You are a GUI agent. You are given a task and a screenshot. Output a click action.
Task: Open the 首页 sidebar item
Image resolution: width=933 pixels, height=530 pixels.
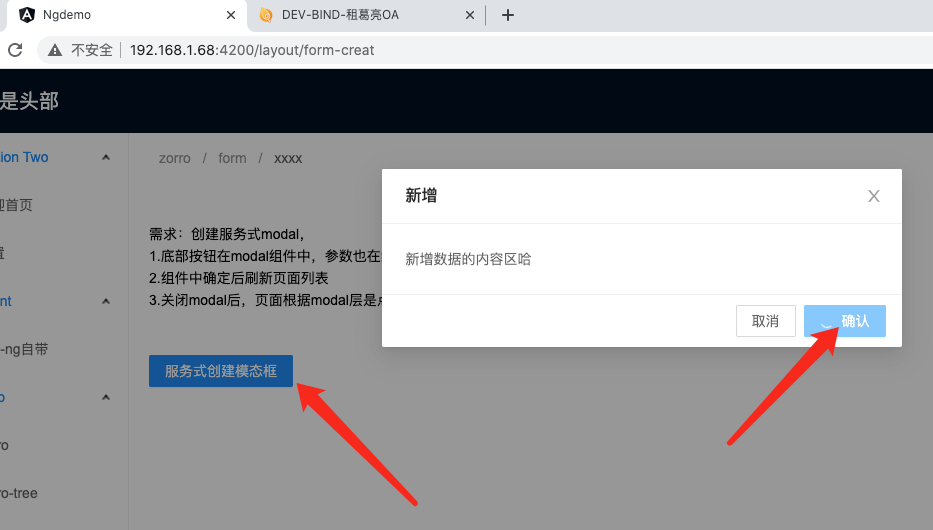(16, 205)
